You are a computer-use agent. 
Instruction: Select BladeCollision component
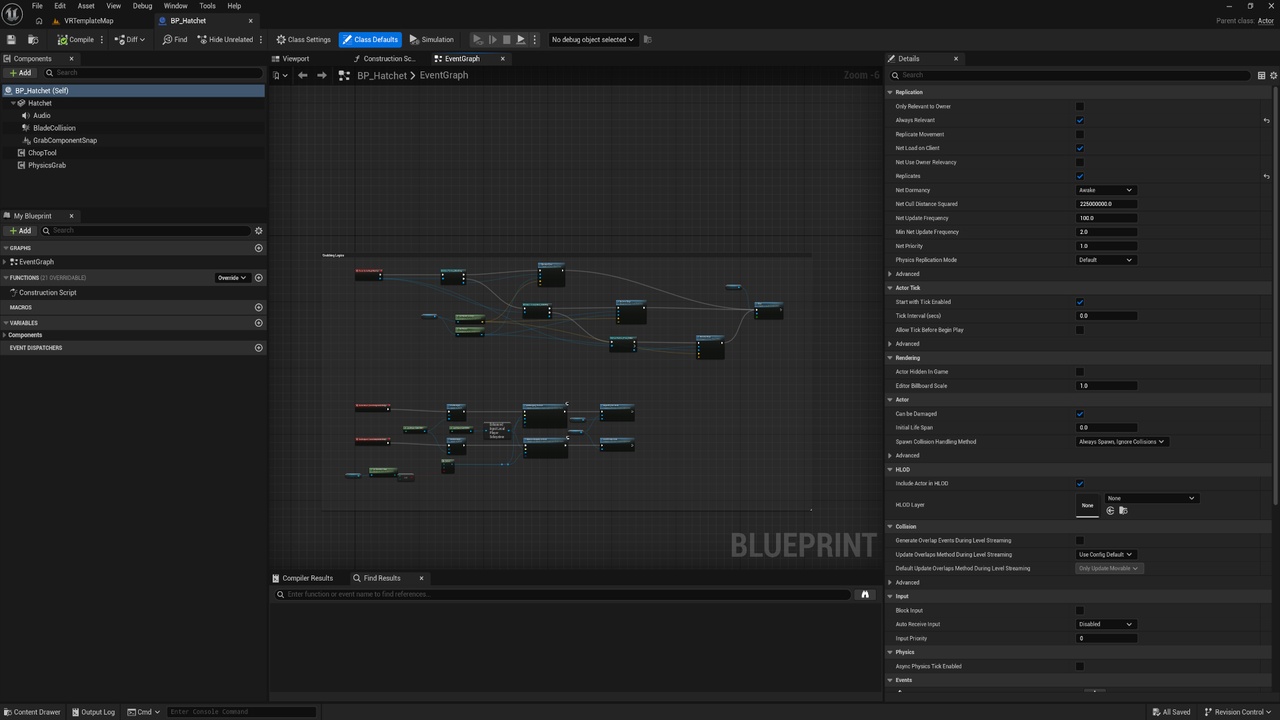click(x=54, y=128)
